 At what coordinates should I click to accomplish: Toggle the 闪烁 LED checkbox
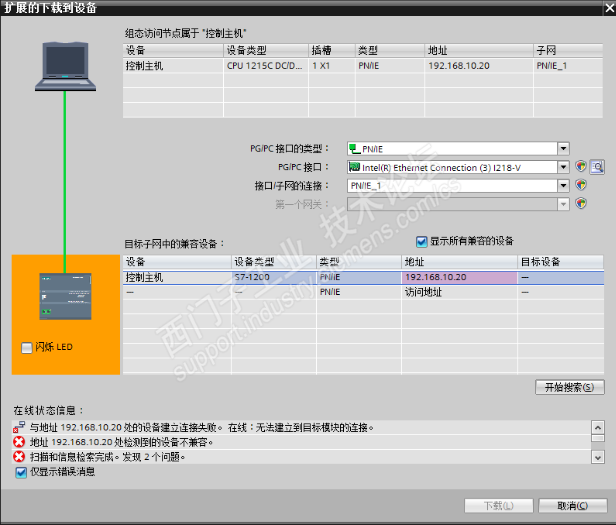[x=26, y=347]
